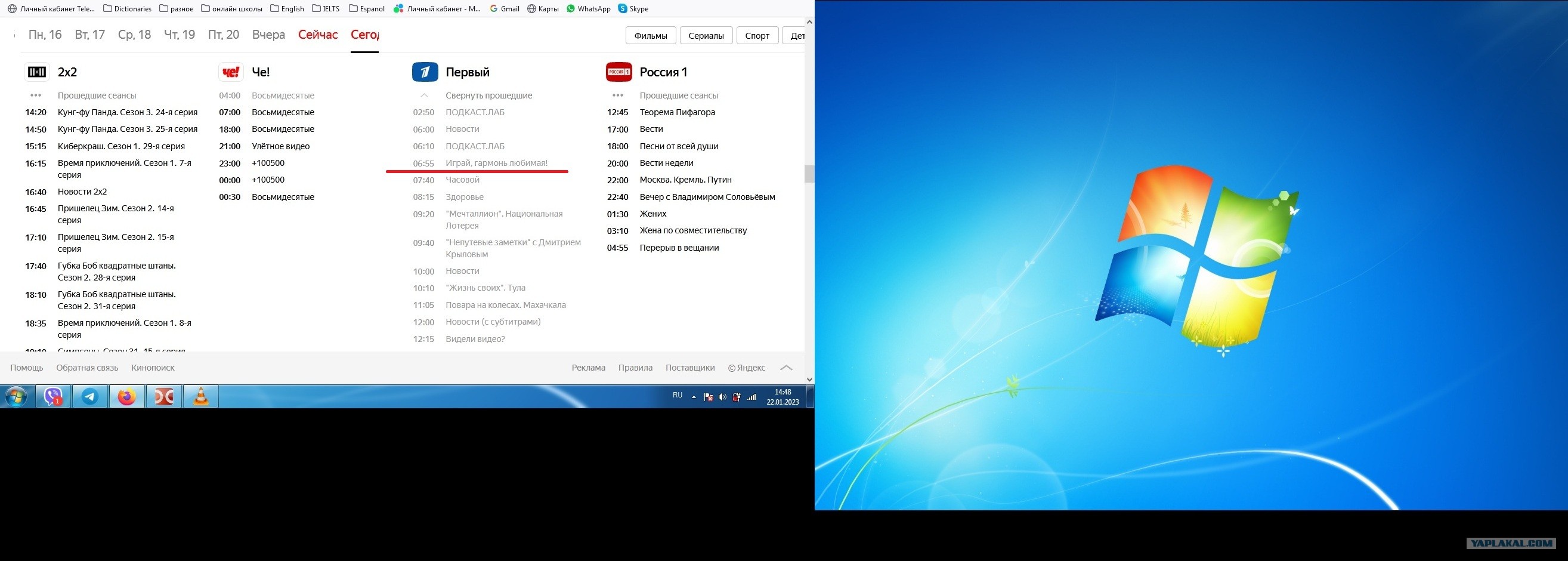
Task: Select the Пн, 16 day tab
Action: 45,35
